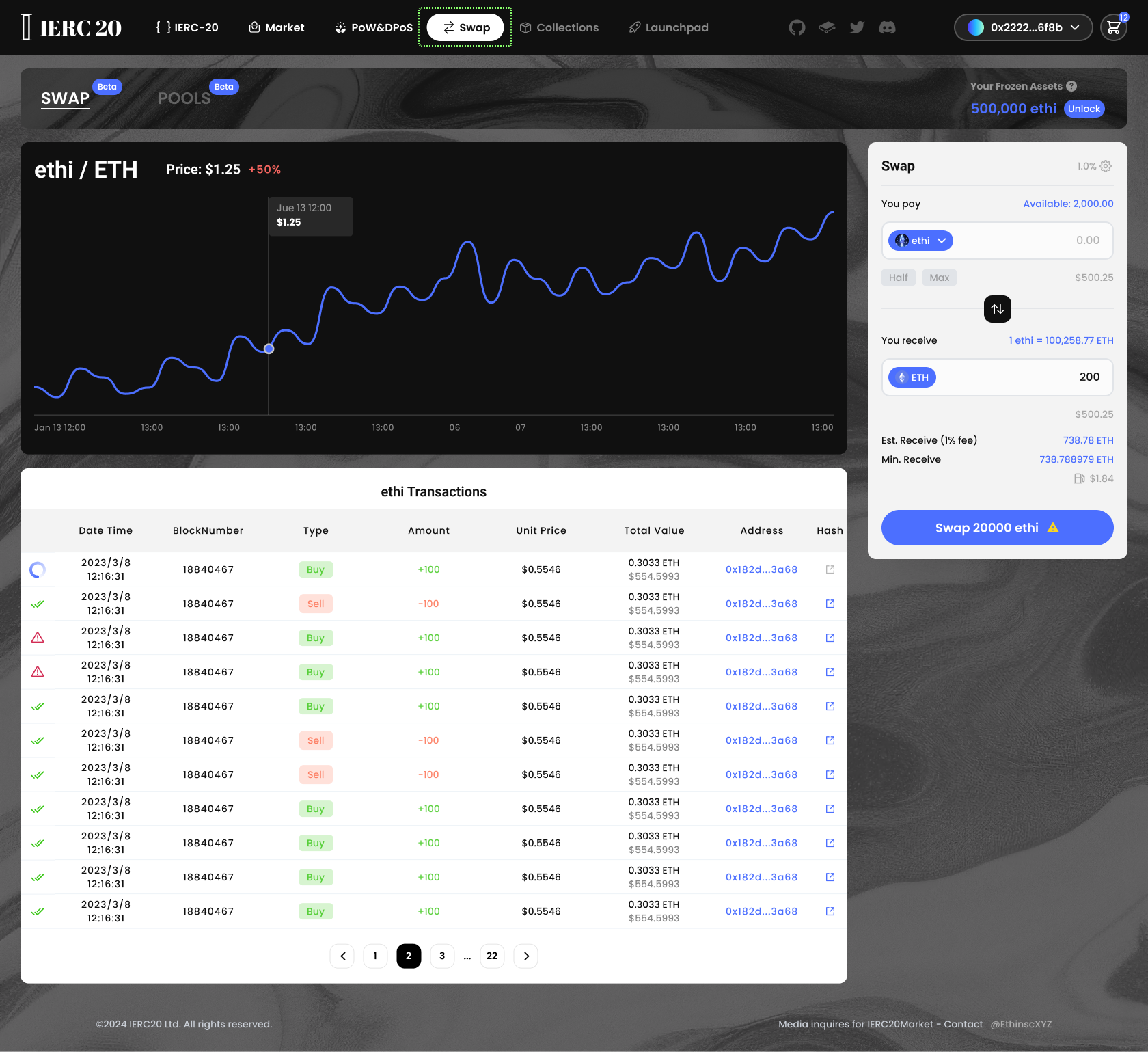Image resolution: width=1148 pixels, height=1052 pixels.
Task: Open the Twitter icon link
Action: click(x=857, y=27)
